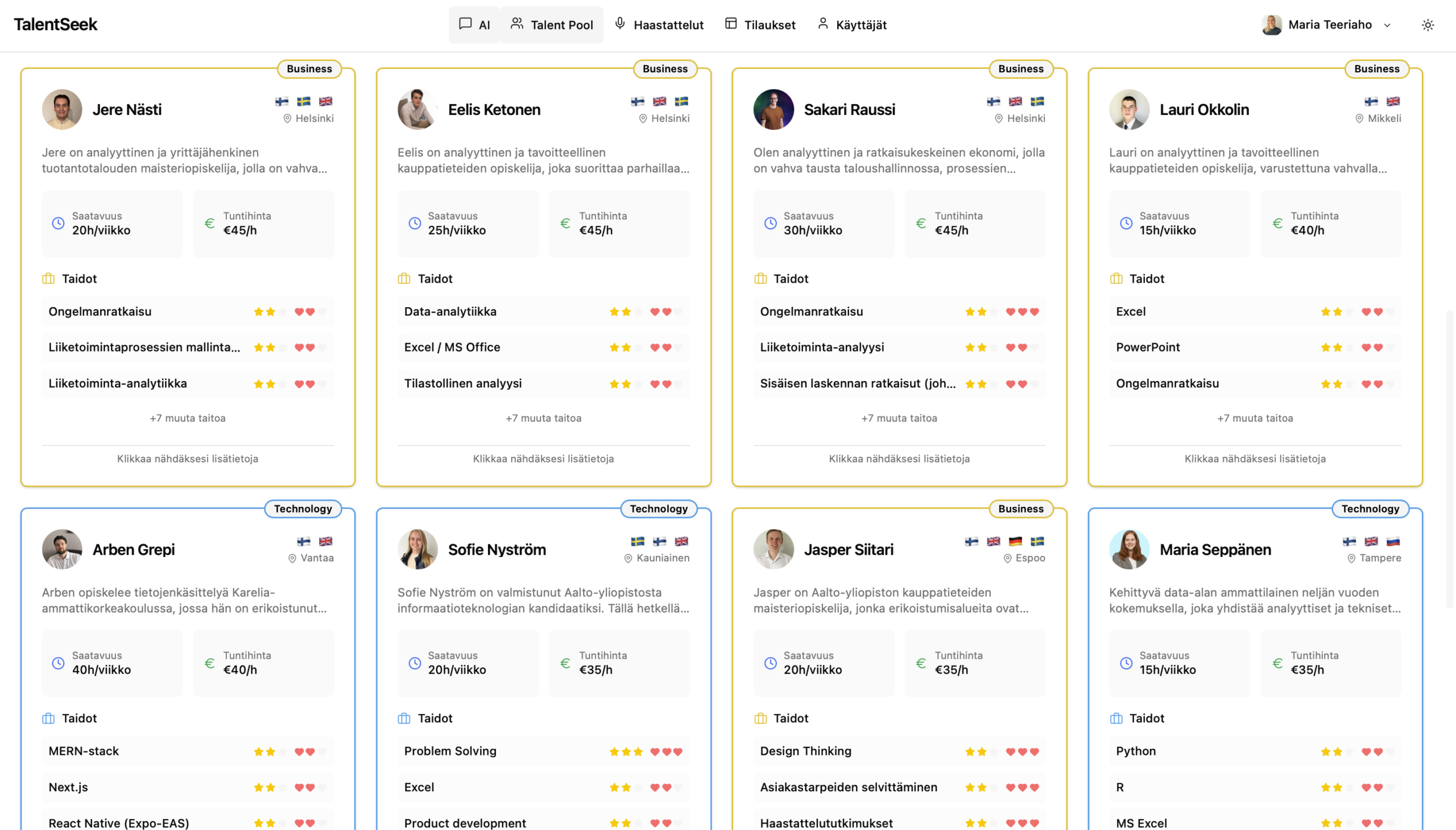Viewport: 1456px width, 830px height.
Task: Go to the Haastattelut section
Action: (659, 24)
